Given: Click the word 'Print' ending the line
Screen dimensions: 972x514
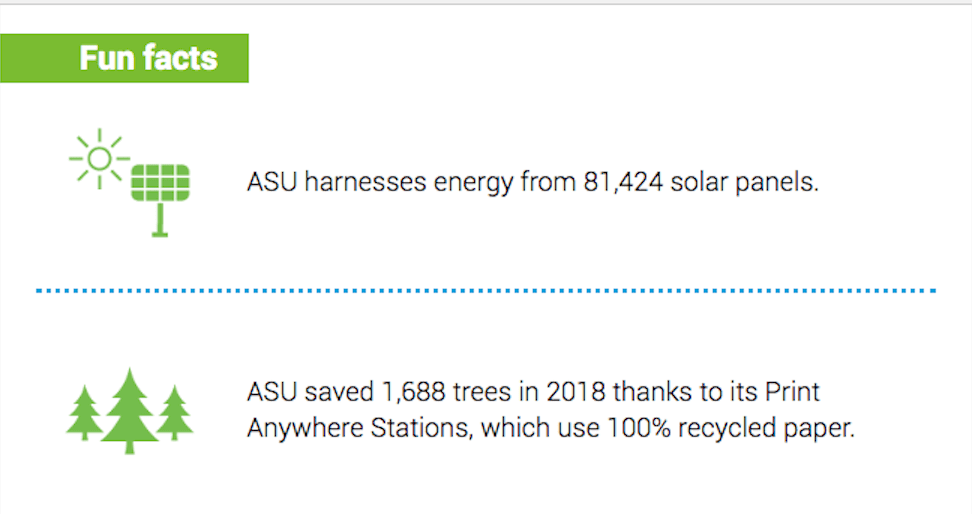Looking at the screenshot, I should 792,392.
